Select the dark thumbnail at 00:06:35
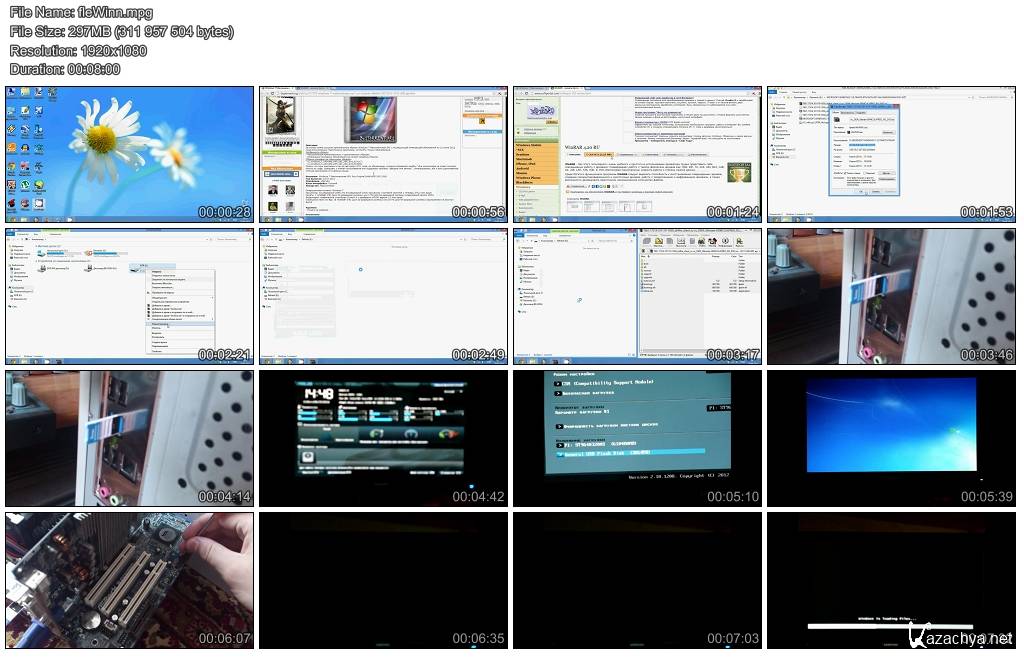Screen dimensions: 1024x657 pyautogui.click(x=383, y=580)
